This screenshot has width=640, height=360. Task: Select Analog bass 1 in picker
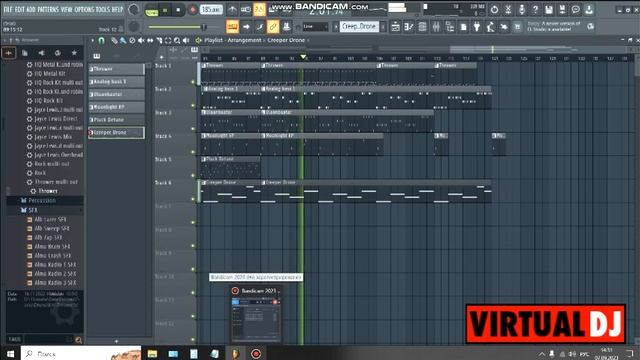116,82
